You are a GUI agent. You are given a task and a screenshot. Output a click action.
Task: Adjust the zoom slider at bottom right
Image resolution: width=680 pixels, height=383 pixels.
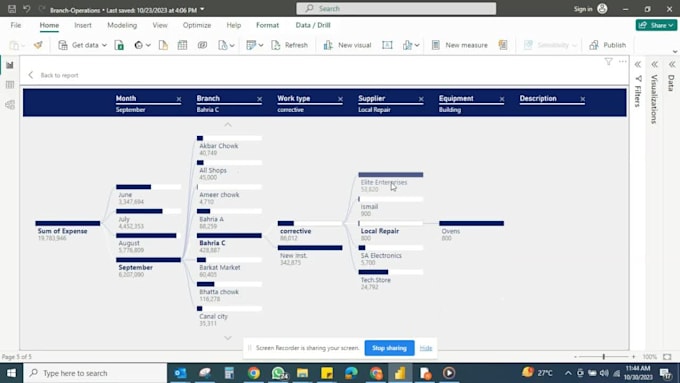click(x=604, y=357)
